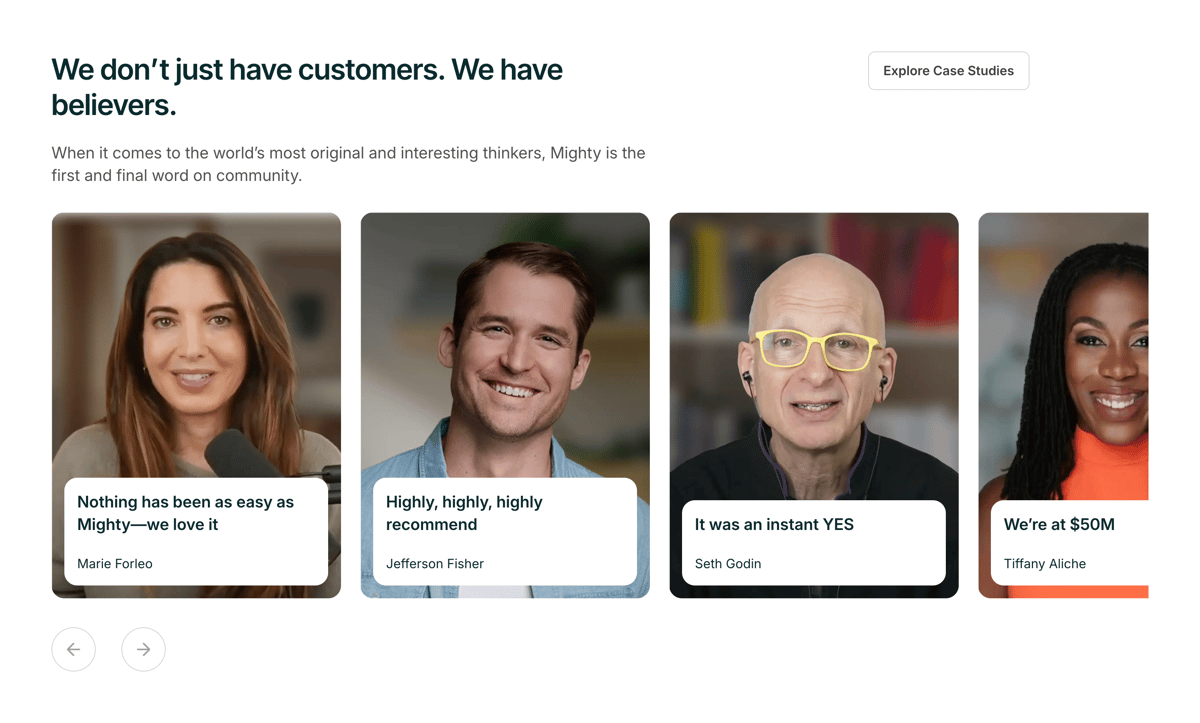This screenshot has height=723, width=1200.
Task: Select Jefferson Fisher's video thumbnail
Action: pyautogui.click(x=505, y=330)
